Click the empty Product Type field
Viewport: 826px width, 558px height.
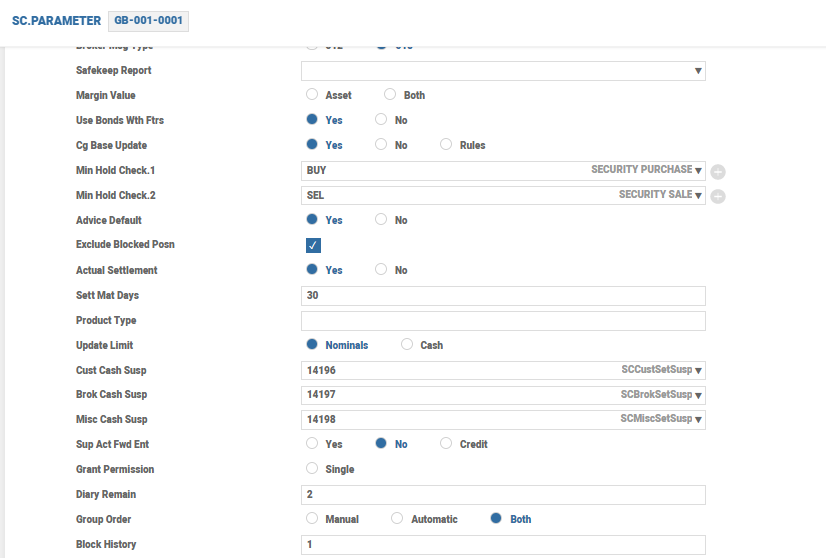click(x=503, y=321)
